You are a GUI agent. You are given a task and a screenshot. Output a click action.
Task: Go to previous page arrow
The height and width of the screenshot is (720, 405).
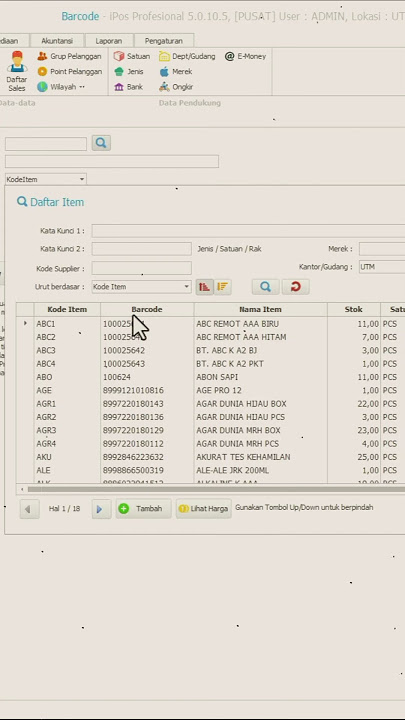(28, 509)
